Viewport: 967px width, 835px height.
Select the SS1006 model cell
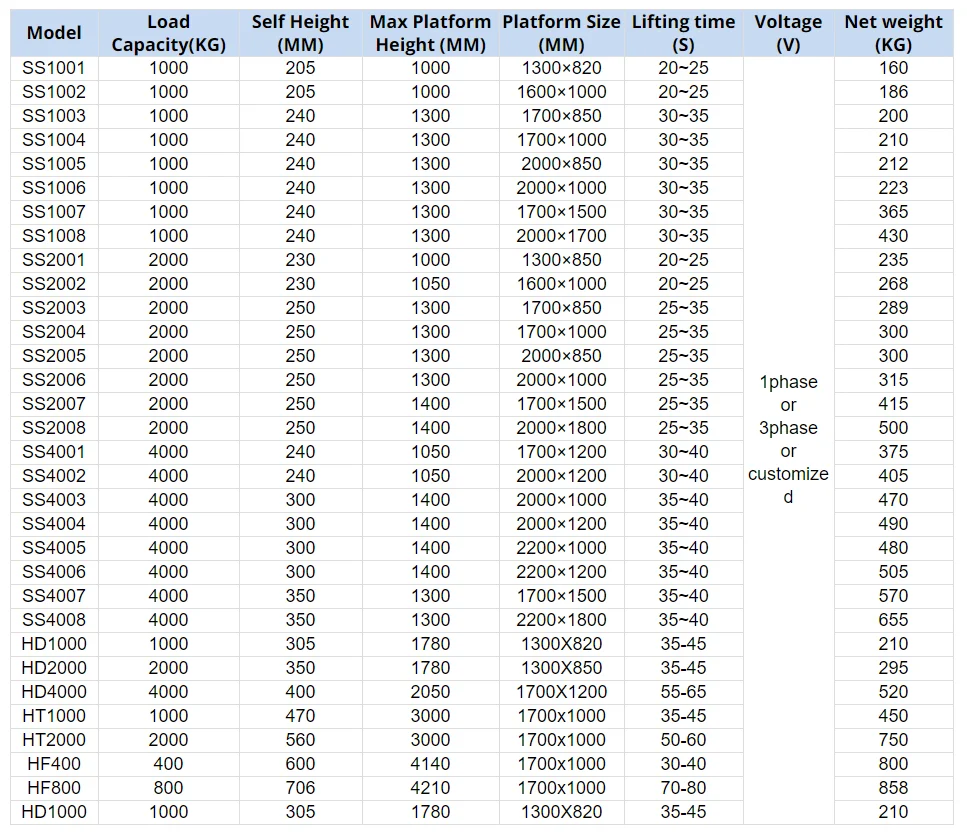click(x=54, y=189)
